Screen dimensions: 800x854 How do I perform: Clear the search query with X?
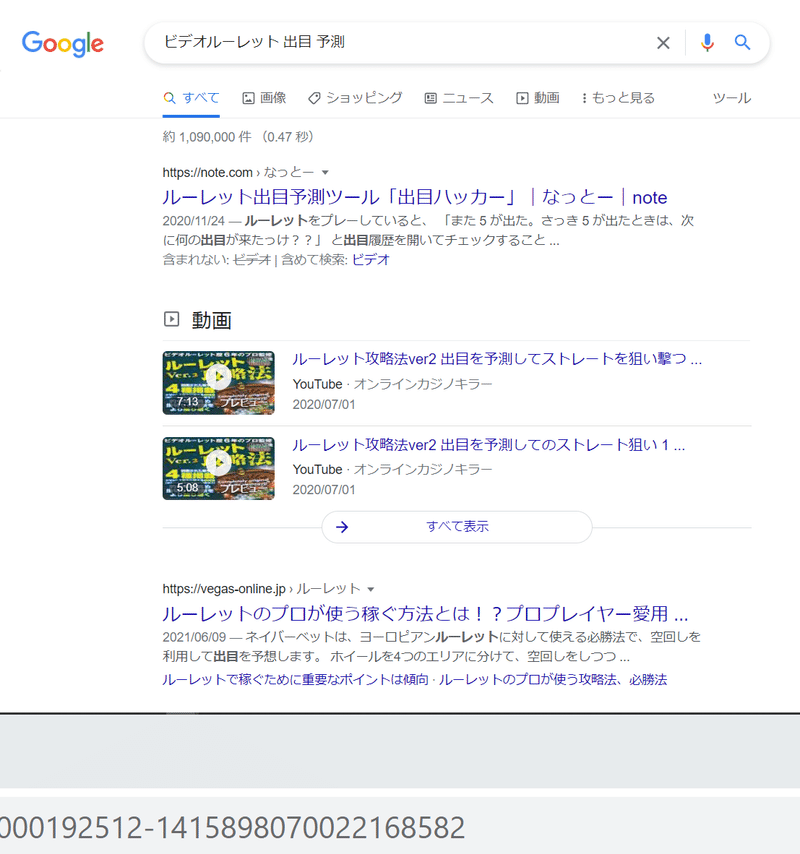click(x=663, y=43)
